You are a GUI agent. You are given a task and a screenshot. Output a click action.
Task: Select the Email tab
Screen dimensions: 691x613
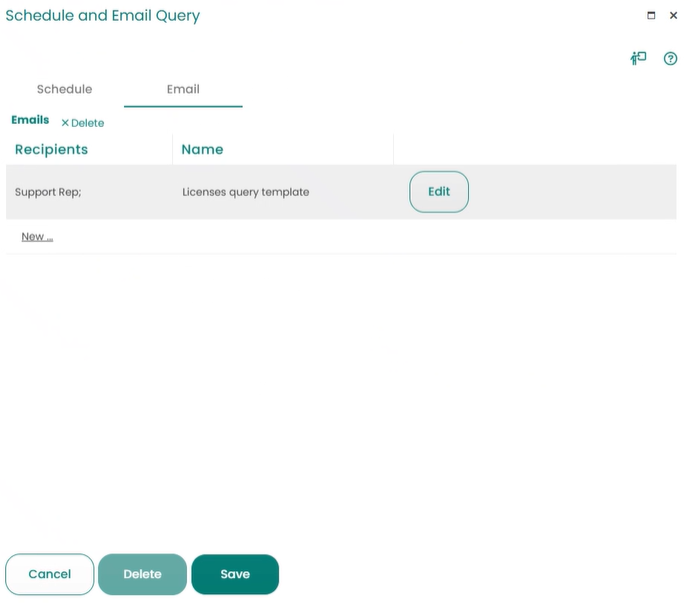pyautogui.click(x=183, y=89)
